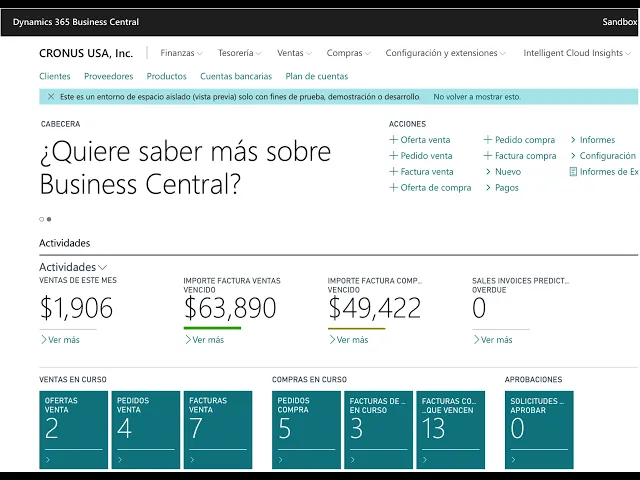Image resolution: width=640 pixels, height=480 pixels.
Task: Open Plan de cuentas
Action: point(317,76)
